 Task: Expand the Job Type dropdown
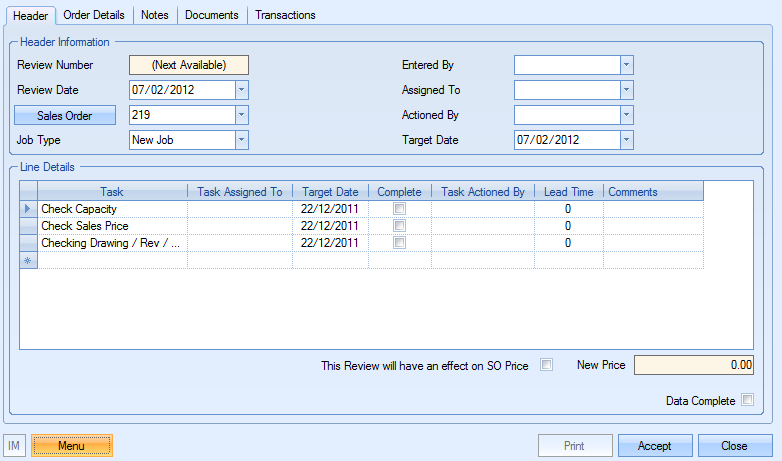[241, 140]
